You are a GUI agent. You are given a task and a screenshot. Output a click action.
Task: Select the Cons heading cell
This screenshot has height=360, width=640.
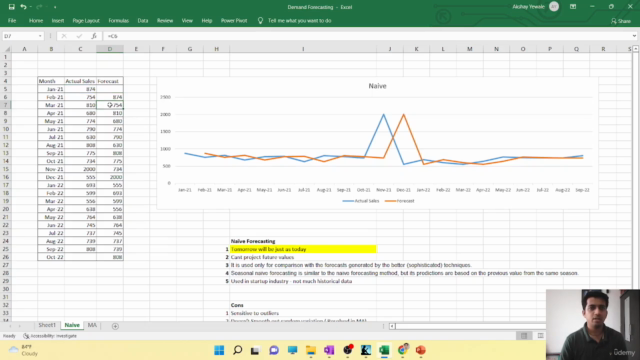coord(303,305)
